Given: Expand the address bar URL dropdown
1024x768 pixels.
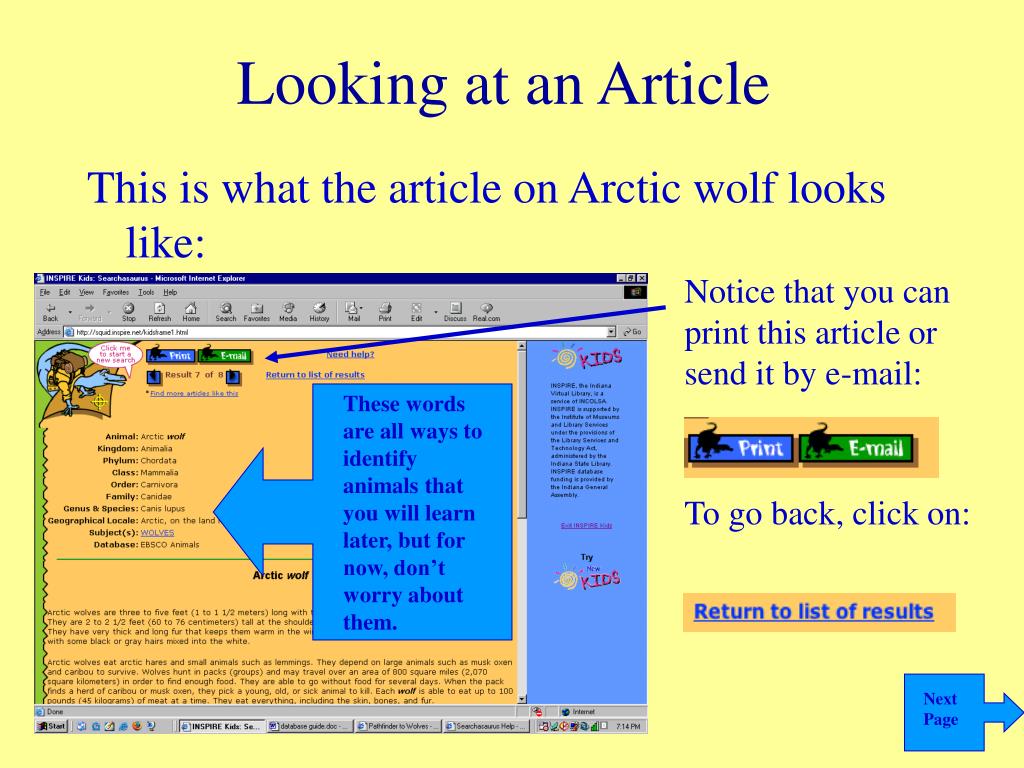Looking at the screenshot, I should tap(611, 332).
